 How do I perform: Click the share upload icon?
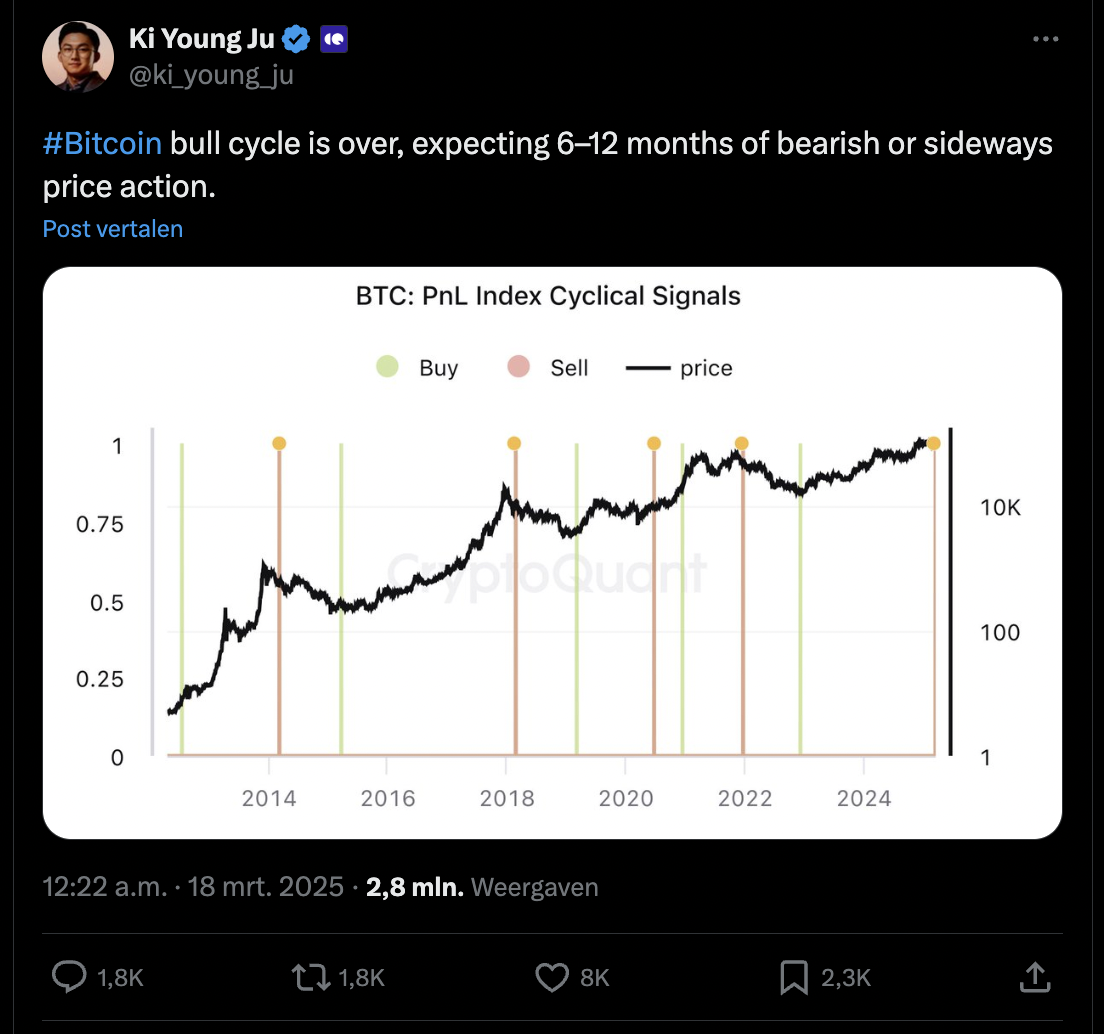[1035, 977]
